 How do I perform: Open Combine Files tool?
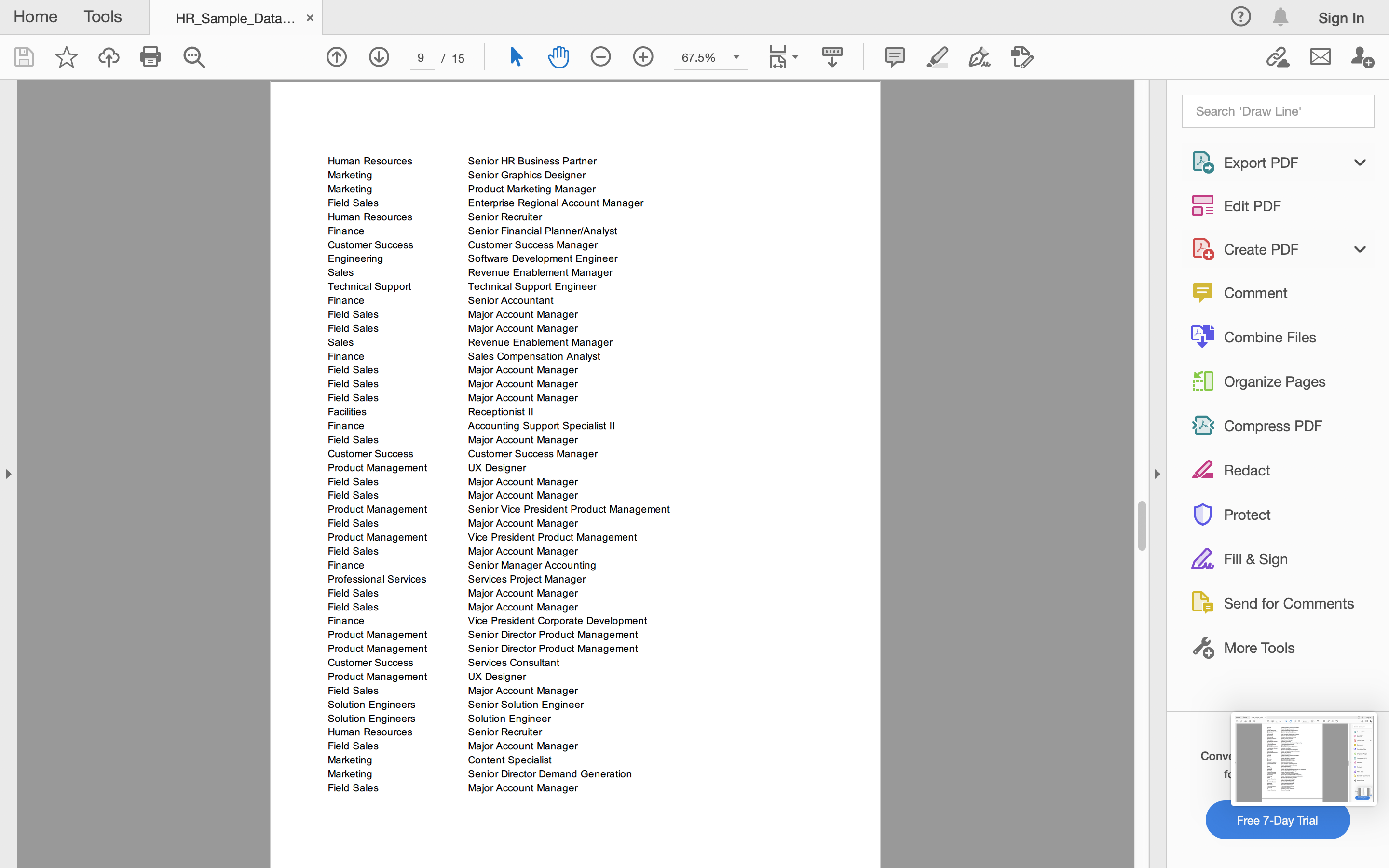coord(1269,337)
